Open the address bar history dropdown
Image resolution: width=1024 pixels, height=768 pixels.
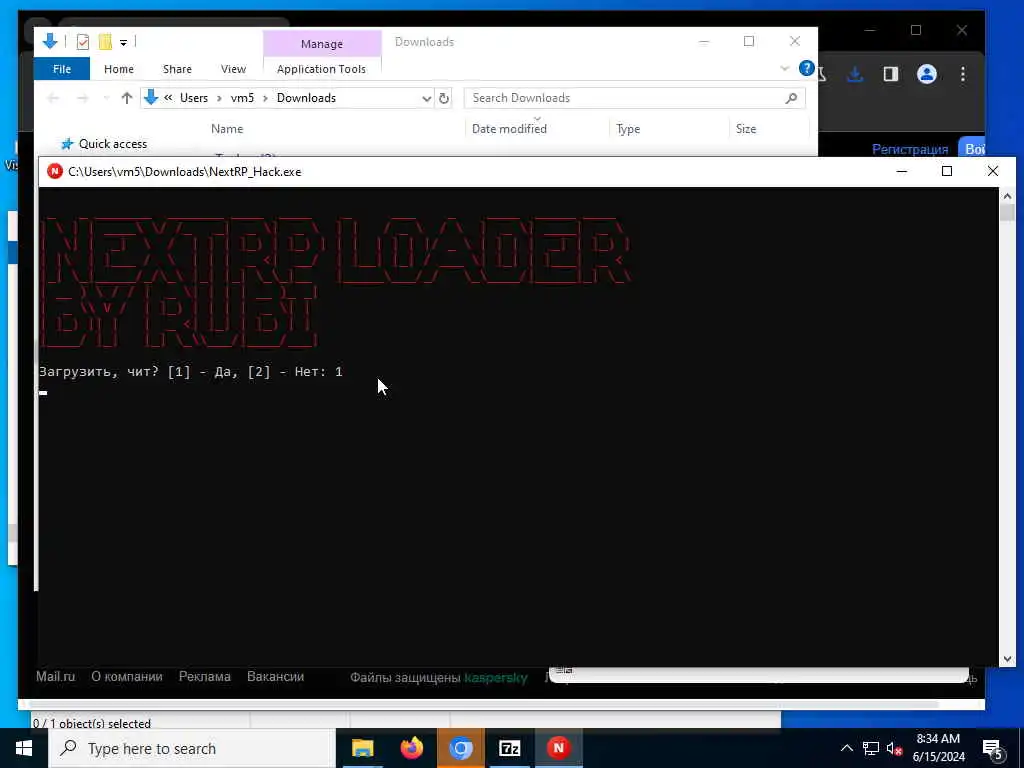pos(426,98)
